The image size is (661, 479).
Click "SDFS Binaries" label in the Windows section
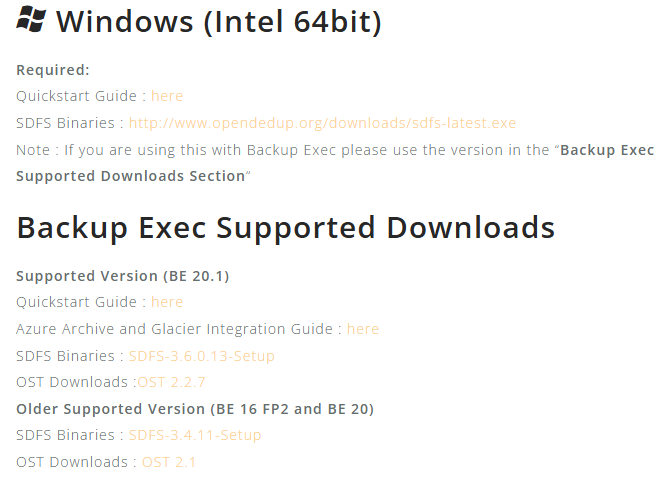coord(65,123)
